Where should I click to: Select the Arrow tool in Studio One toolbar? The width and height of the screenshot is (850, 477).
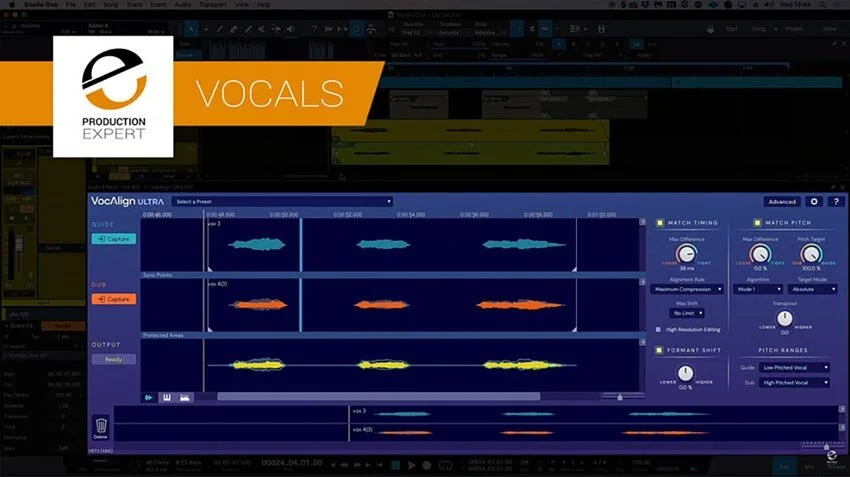tap(191, 29)
